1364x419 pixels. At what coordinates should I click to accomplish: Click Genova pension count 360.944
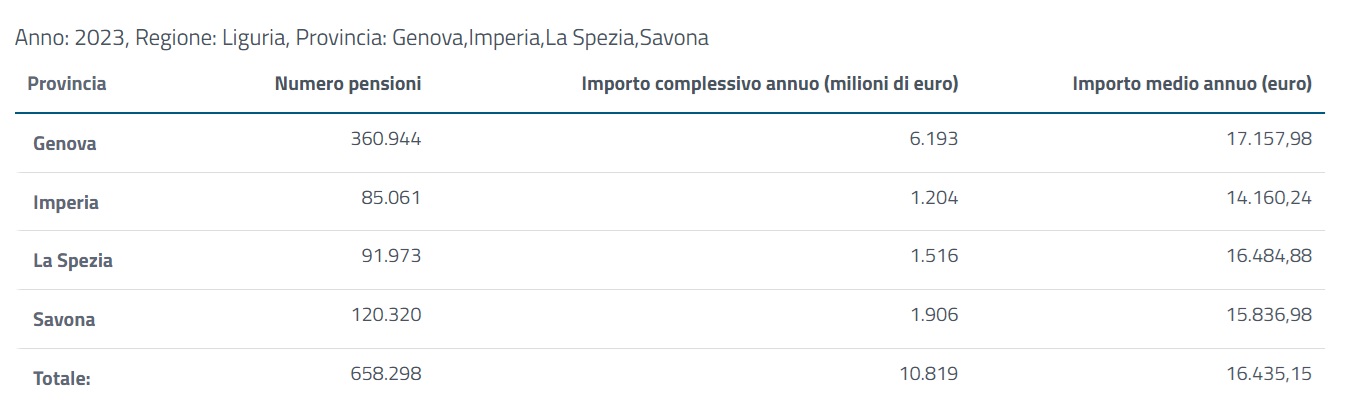(386, 139)
